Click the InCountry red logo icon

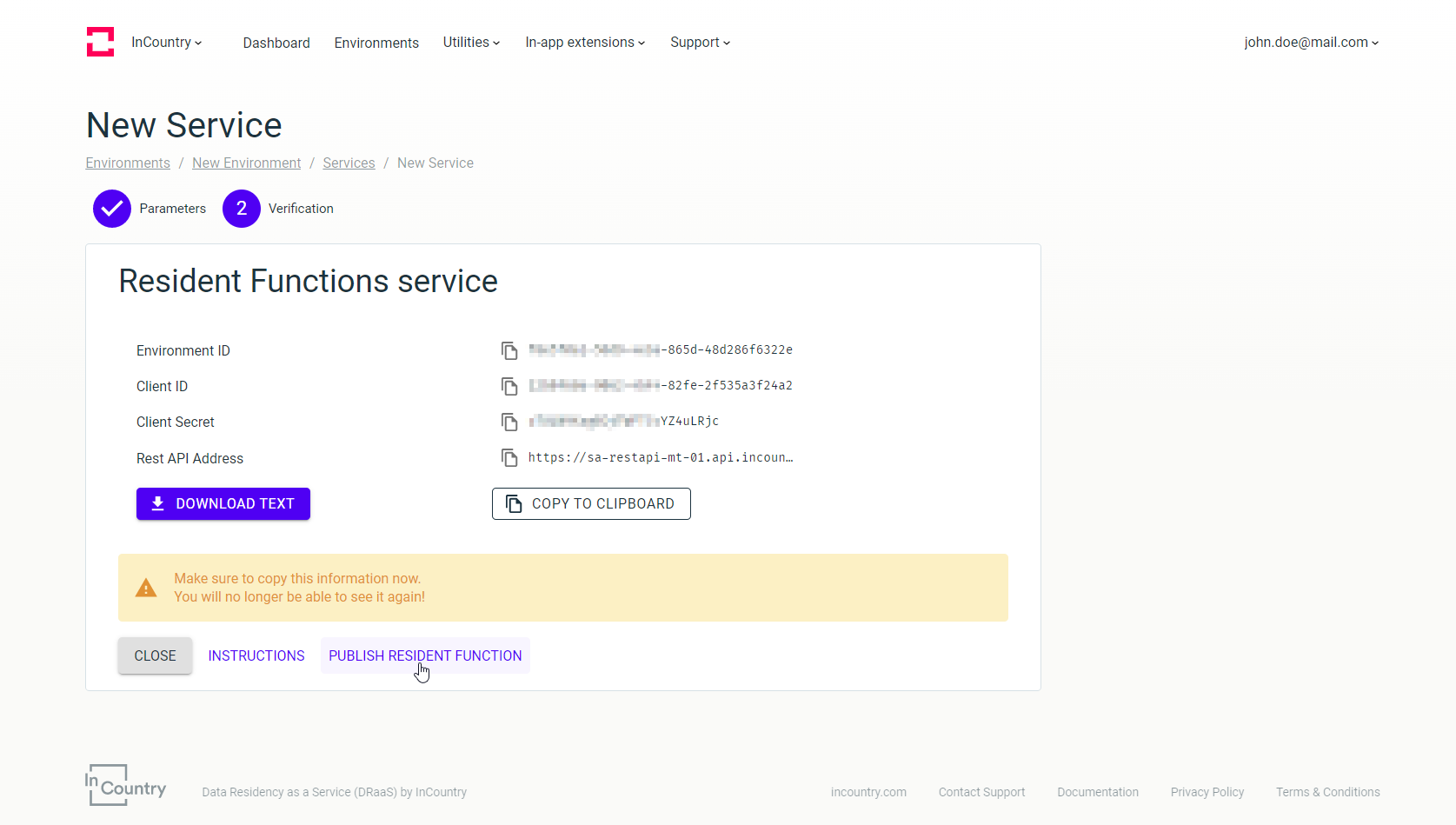(100, 42)
